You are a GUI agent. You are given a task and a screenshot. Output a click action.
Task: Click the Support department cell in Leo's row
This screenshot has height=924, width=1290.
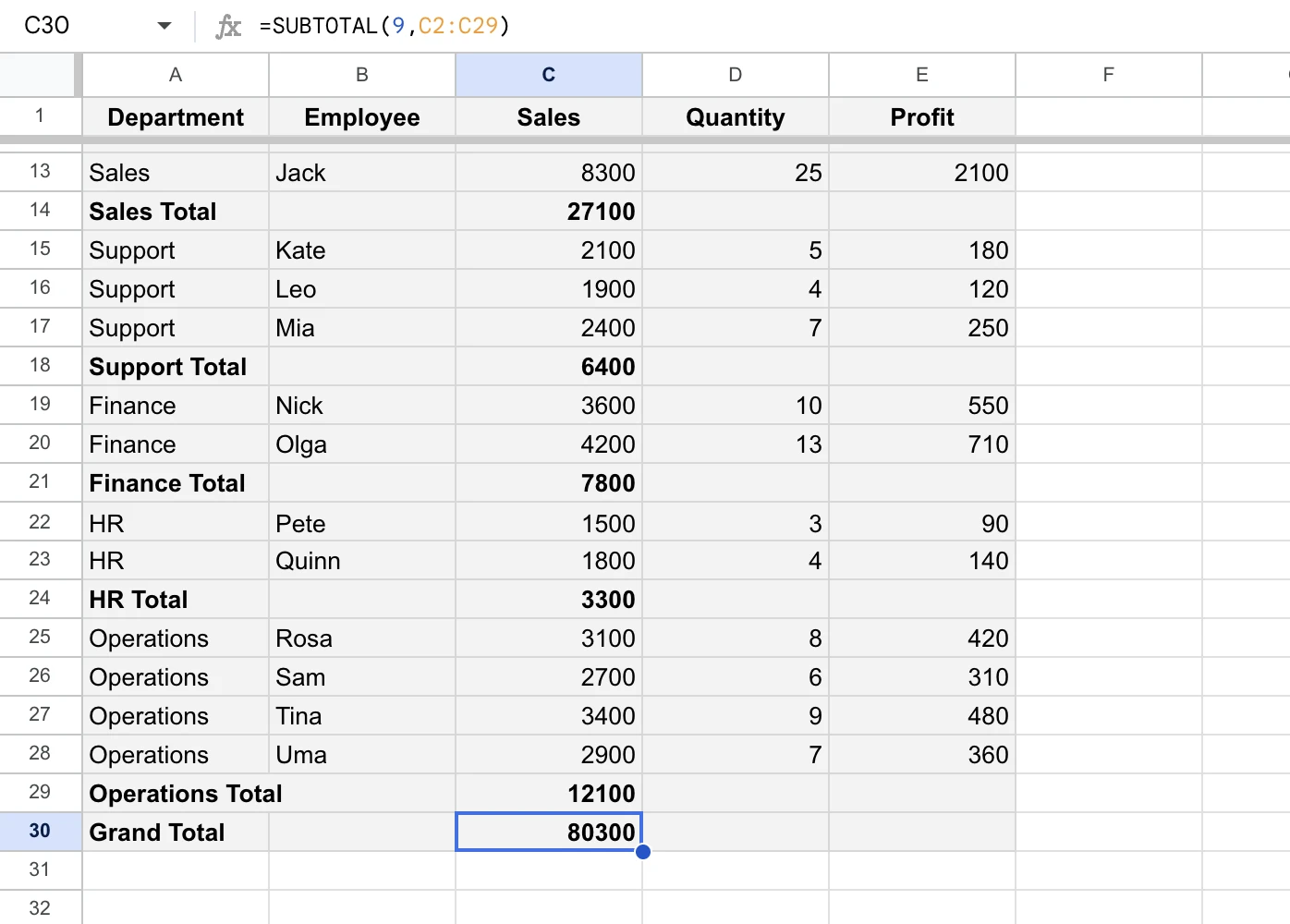176,289
